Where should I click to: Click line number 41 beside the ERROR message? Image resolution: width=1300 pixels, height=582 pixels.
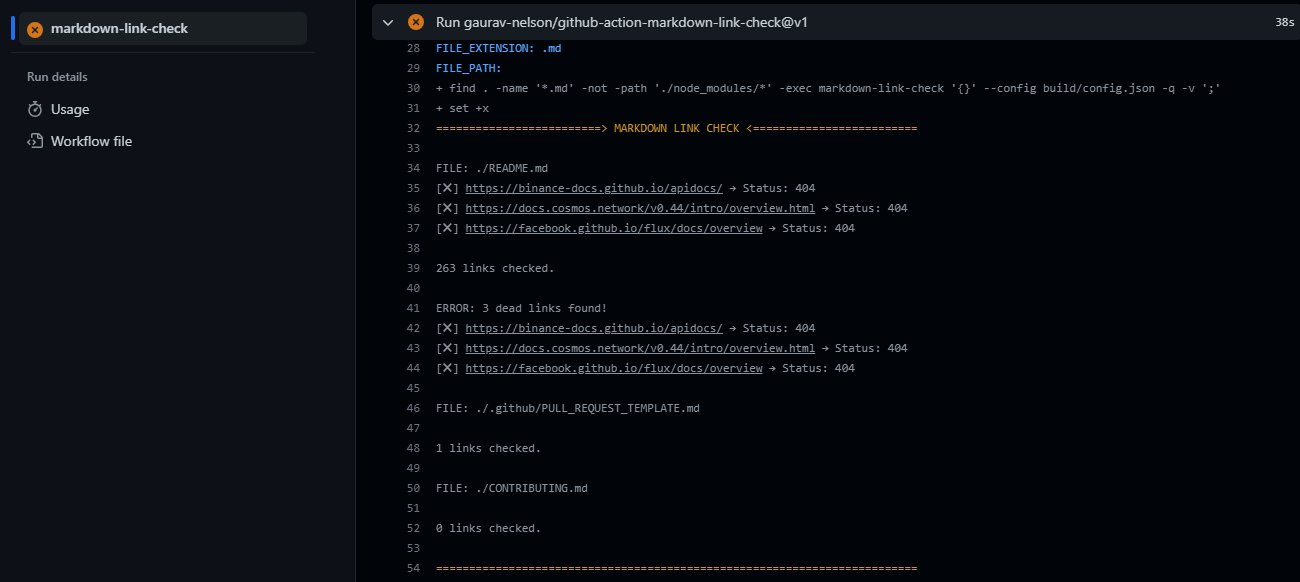click(413, 308)
